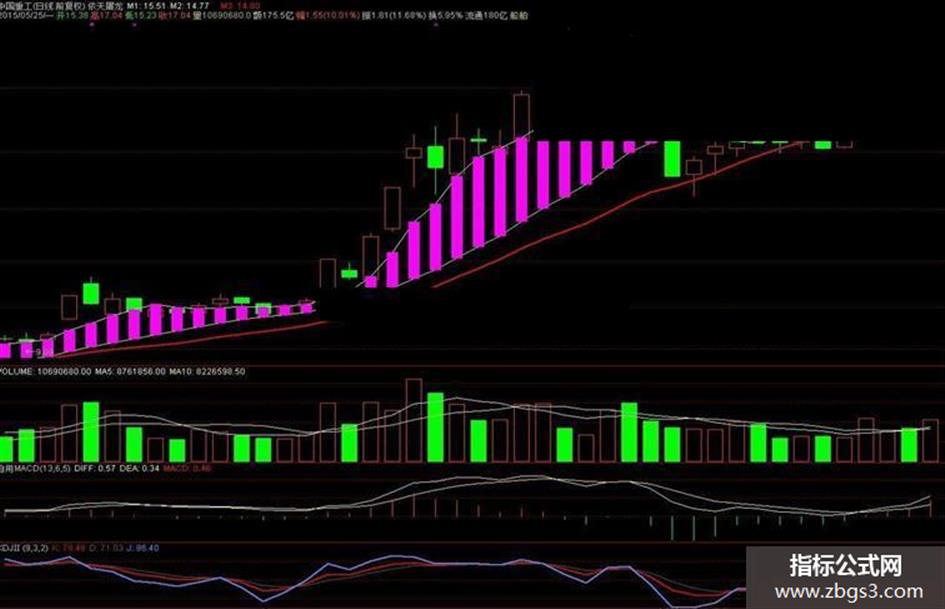Click the DIFF: 0.57 value
The width and height of the screenshot is (945, 609).
[x=95, y=468]
